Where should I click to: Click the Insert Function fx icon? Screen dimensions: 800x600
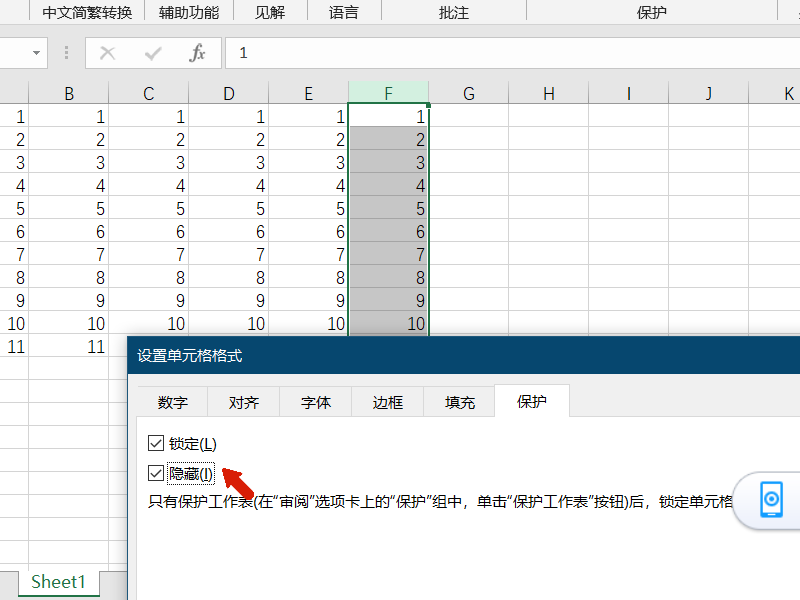click(196, 53)
